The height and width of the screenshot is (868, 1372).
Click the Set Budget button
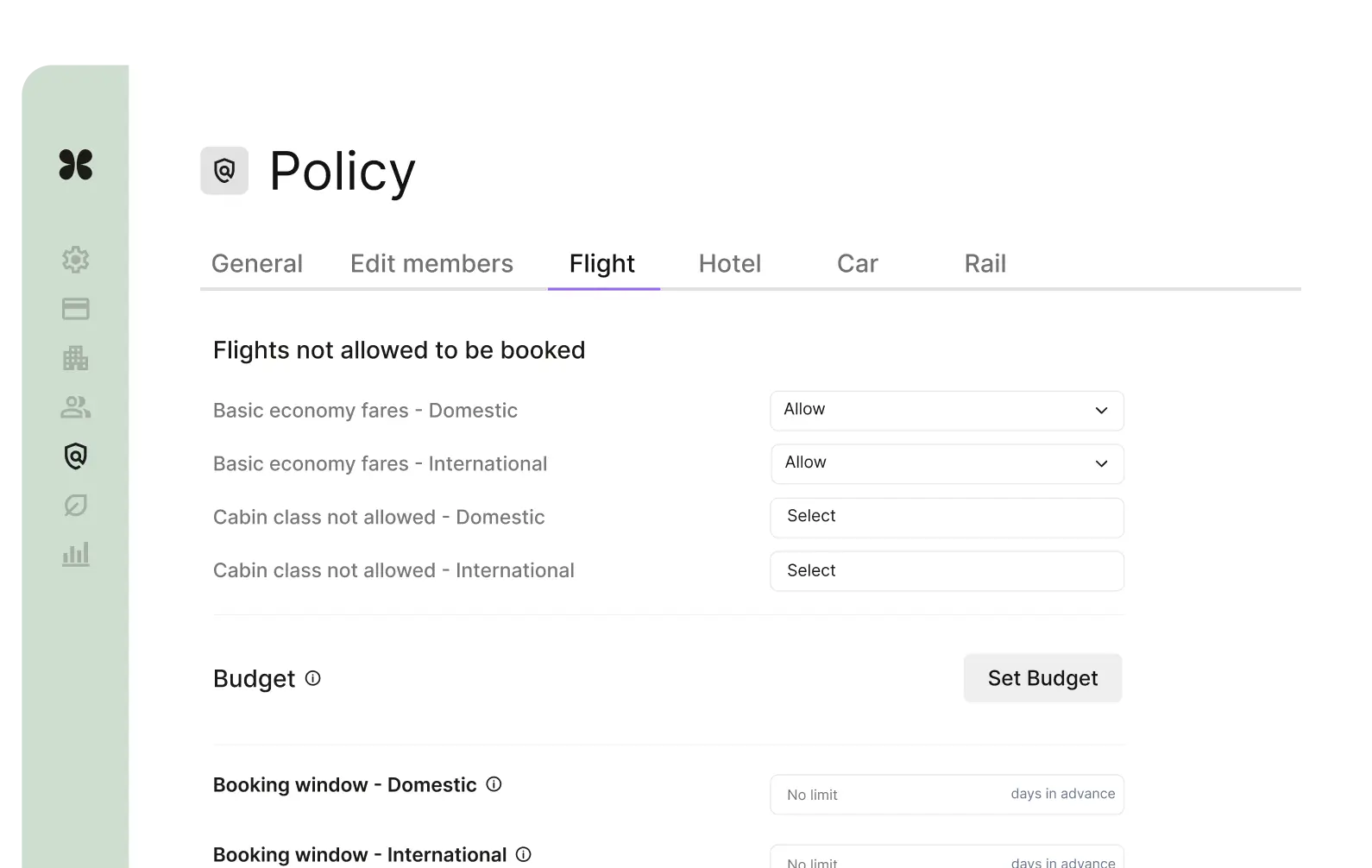pos(1042,678)
